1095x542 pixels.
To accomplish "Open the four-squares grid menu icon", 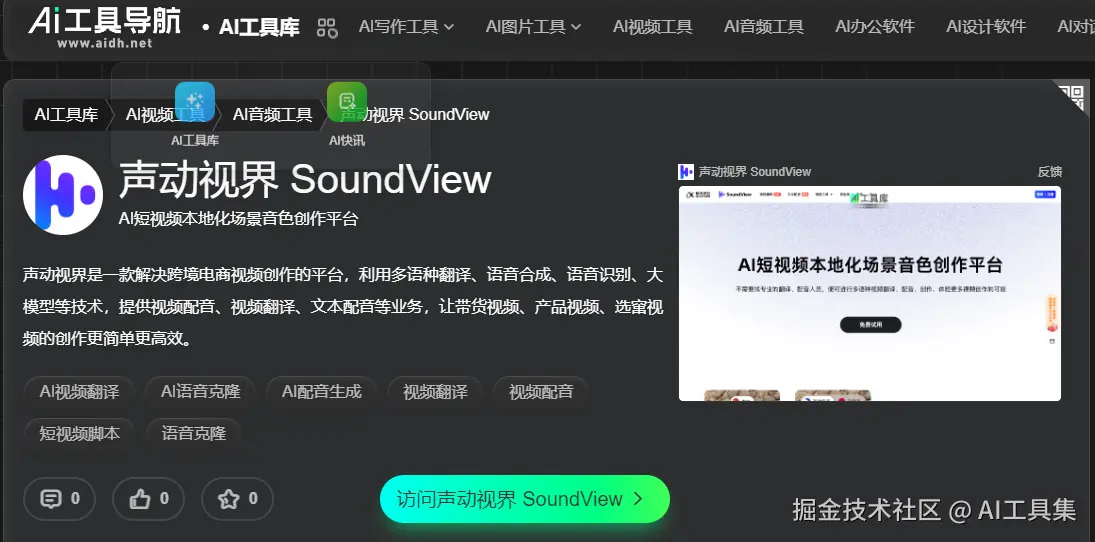I will point(327,28).
